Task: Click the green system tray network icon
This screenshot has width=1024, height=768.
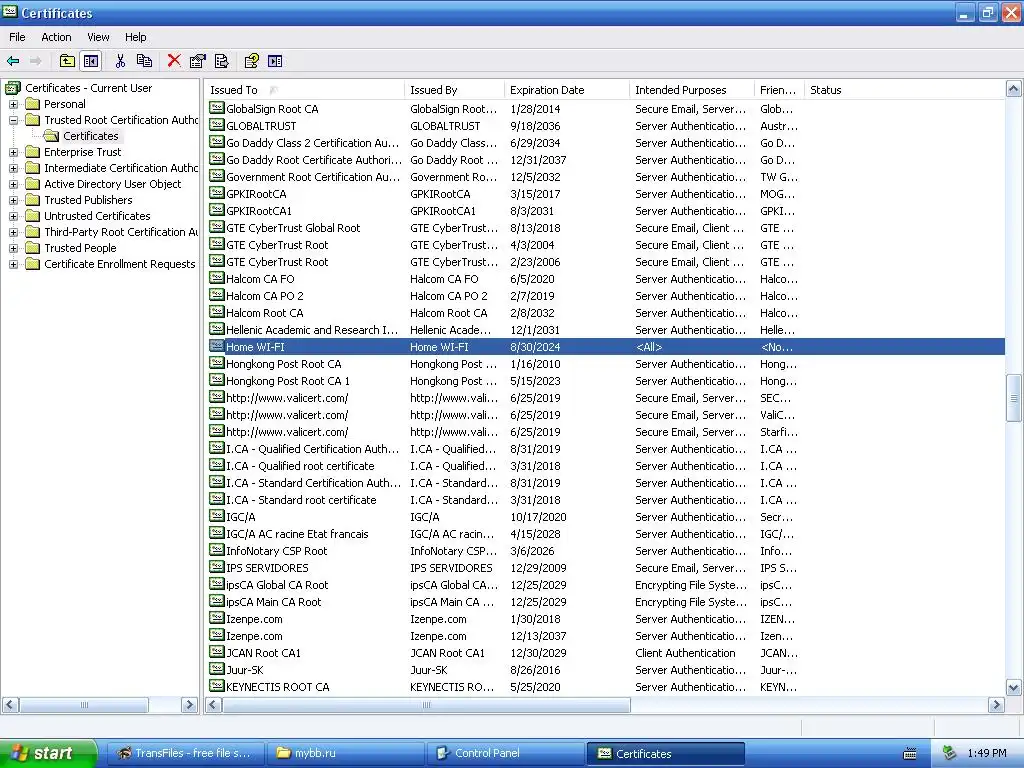Action: point(950,753)
